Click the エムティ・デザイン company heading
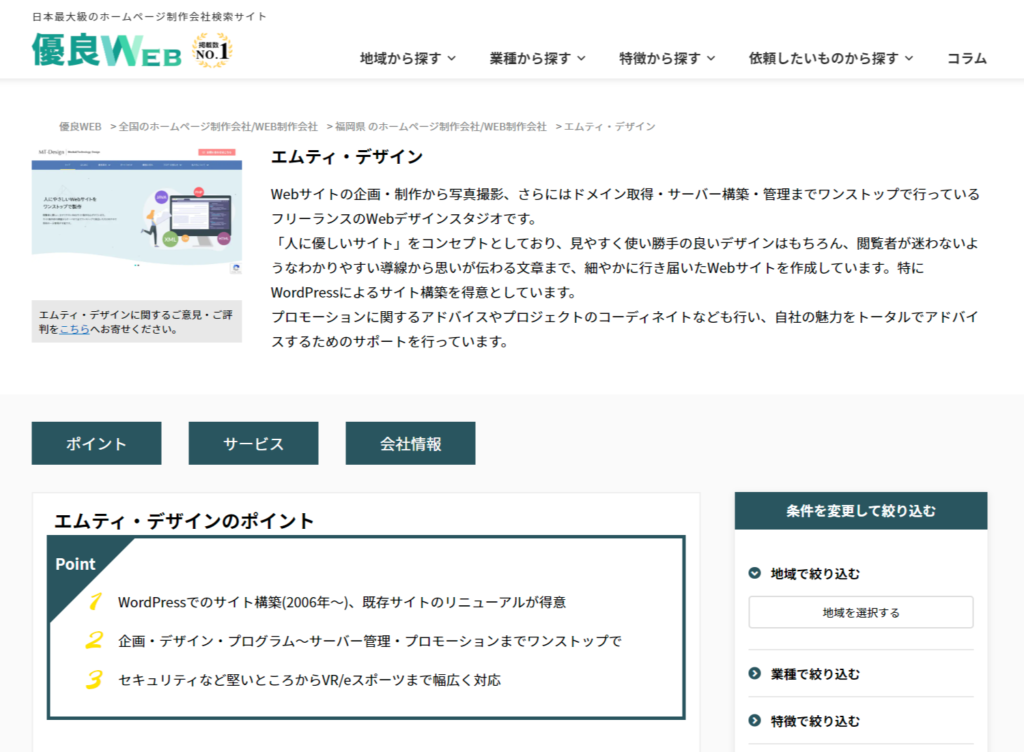Image resolution: width=1024 pixels, height=752 pixels. (x=347, y=157)
